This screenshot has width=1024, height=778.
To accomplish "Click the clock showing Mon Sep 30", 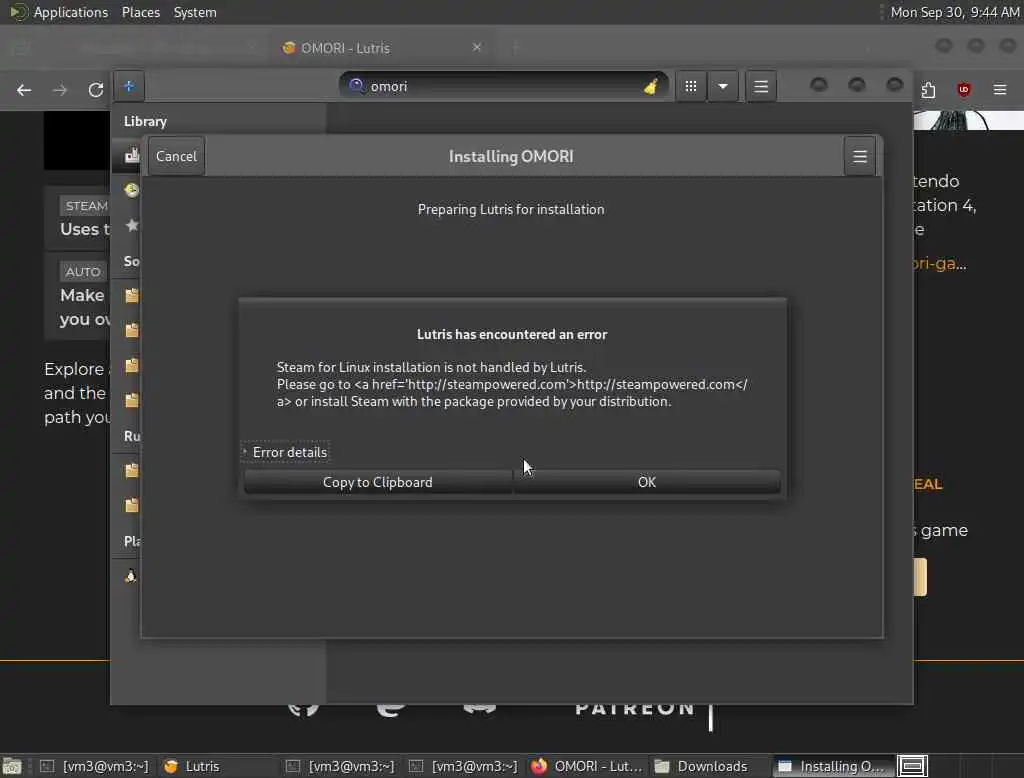I will (x=955, y=12).
